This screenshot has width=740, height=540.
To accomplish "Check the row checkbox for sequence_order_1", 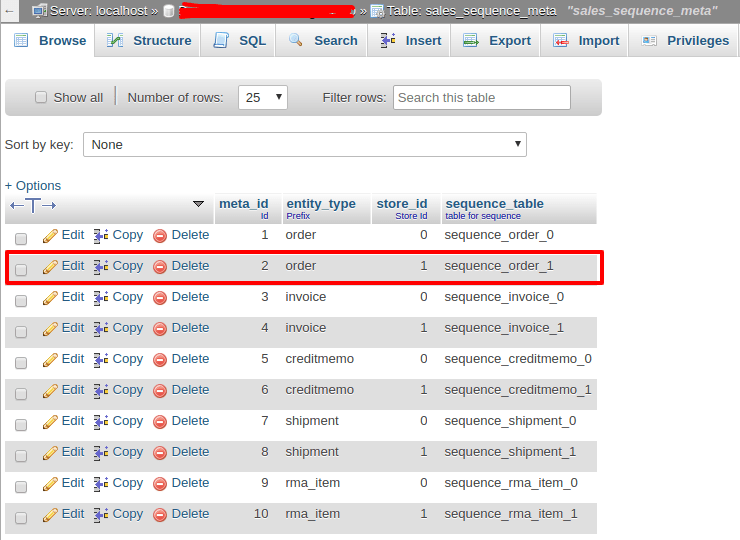I will (21, 270).
